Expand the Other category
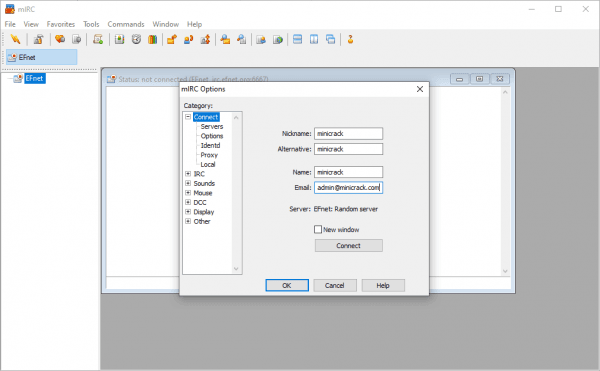Screen dimensions: 600x371 pyautogui.click(x=188, y=221)
